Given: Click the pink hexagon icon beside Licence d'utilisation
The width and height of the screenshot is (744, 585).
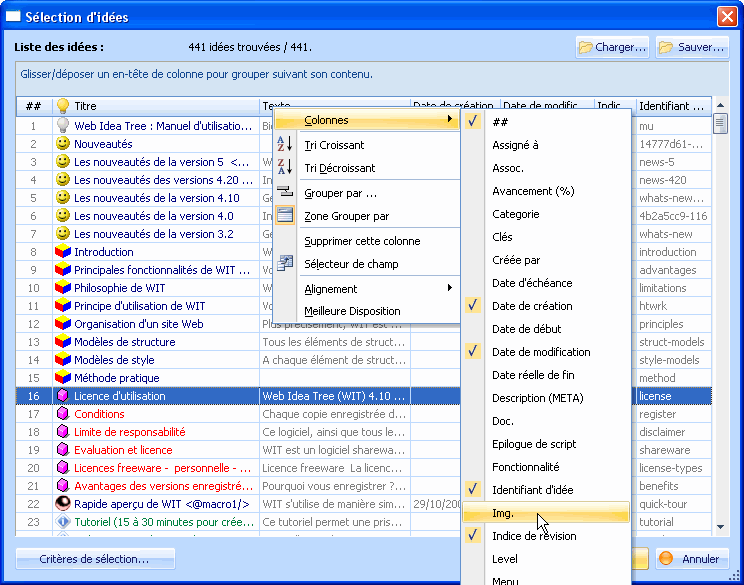Looking at the screenshot, I should pyautogui.click(x=62, y=396).
